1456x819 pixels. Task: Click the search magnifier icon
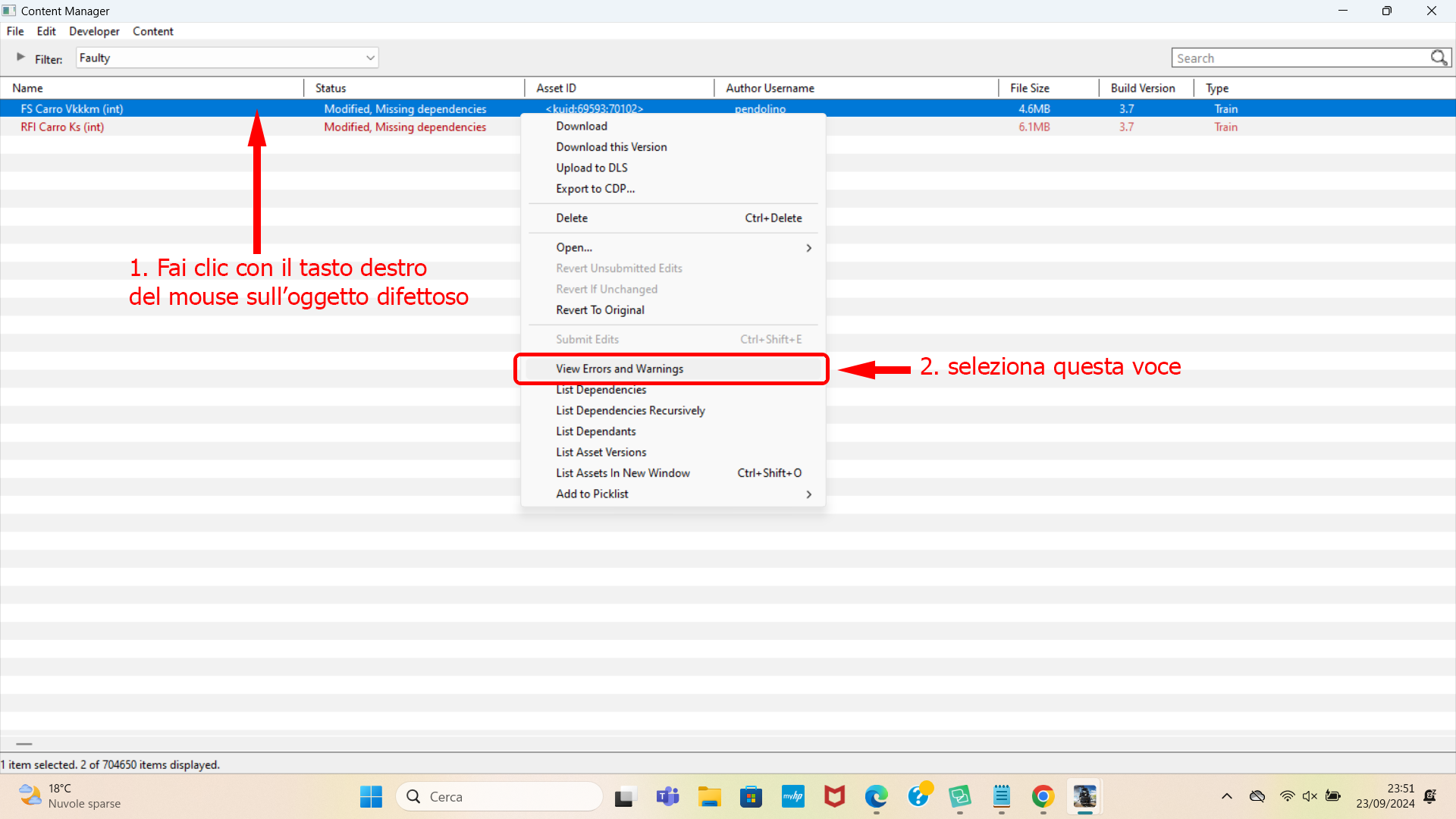[x=1439, y=58]
